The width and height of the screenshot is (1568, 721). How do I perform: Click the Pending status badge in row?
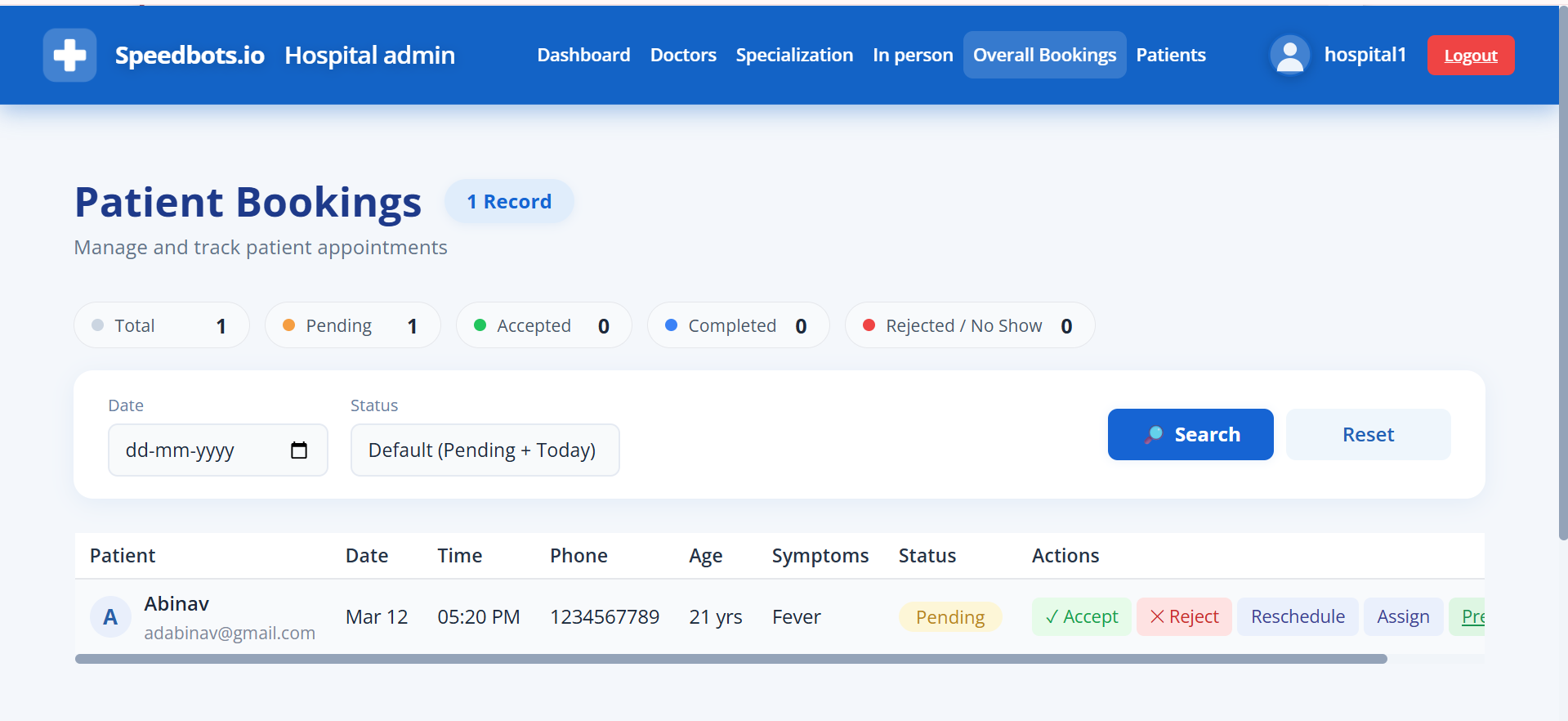click(x=950, y=617)
